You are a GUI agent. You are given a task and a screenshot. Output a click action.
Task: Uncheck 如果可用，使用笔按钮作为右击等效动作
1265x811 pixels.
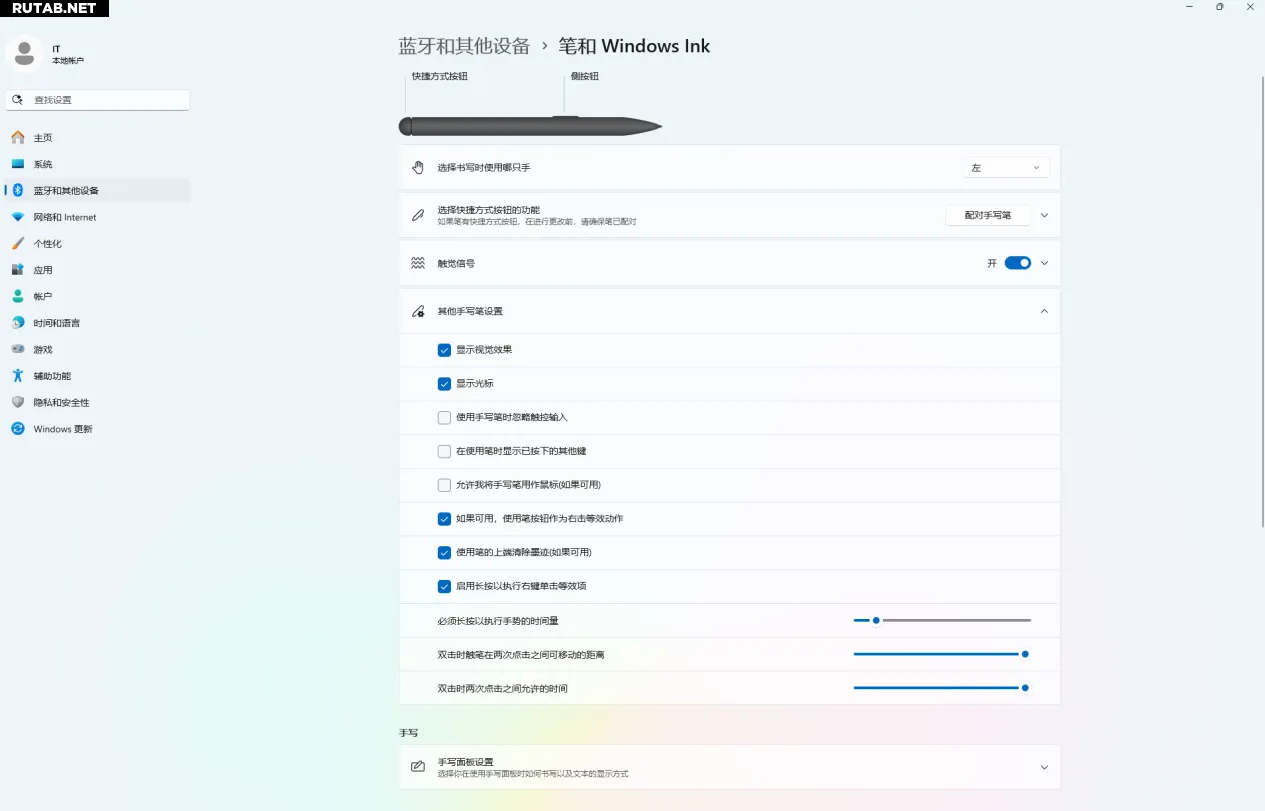click(444, 519)
